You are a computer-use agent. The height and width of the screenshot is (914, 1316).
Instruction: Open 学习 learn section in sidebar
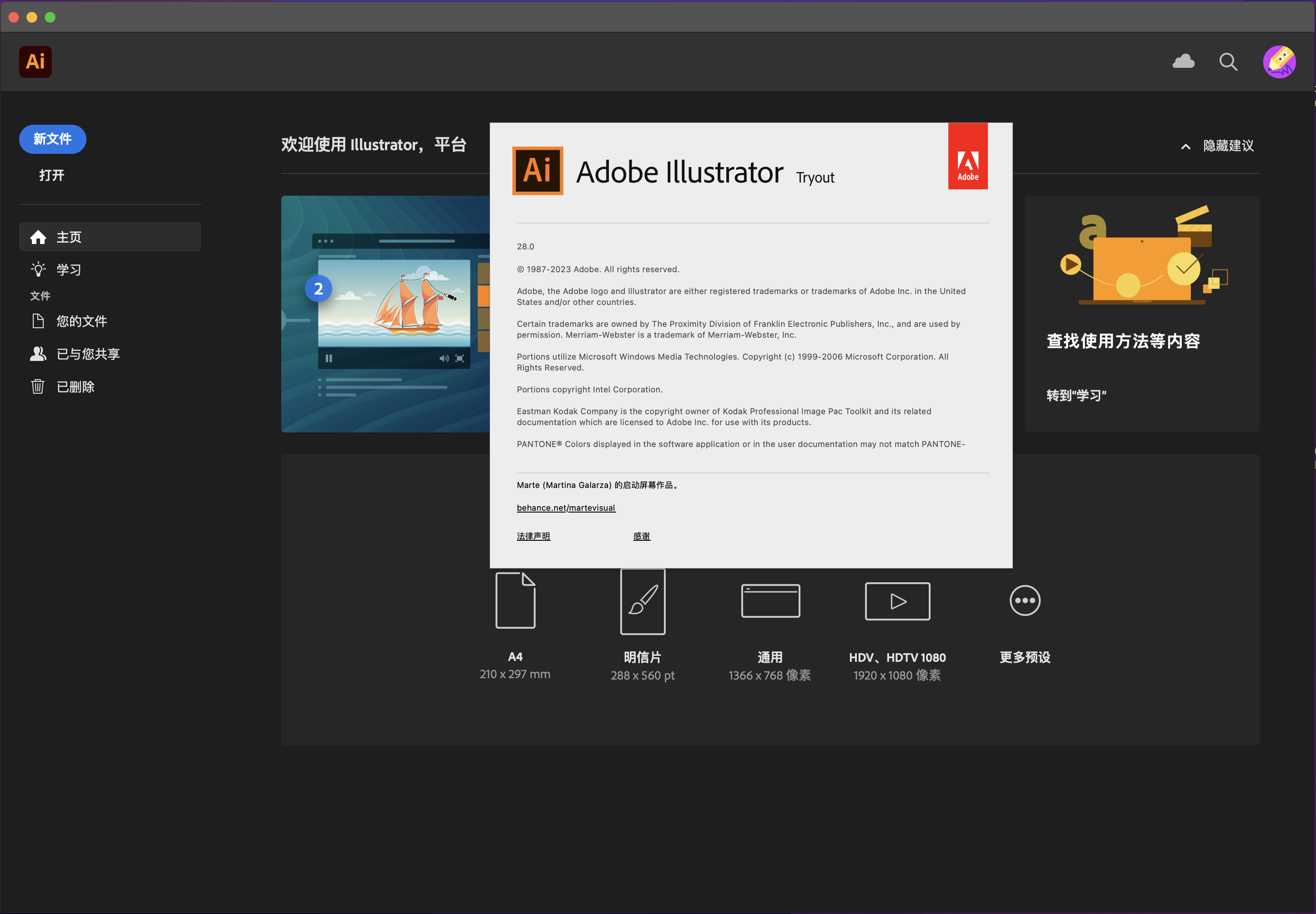point(68,270)
